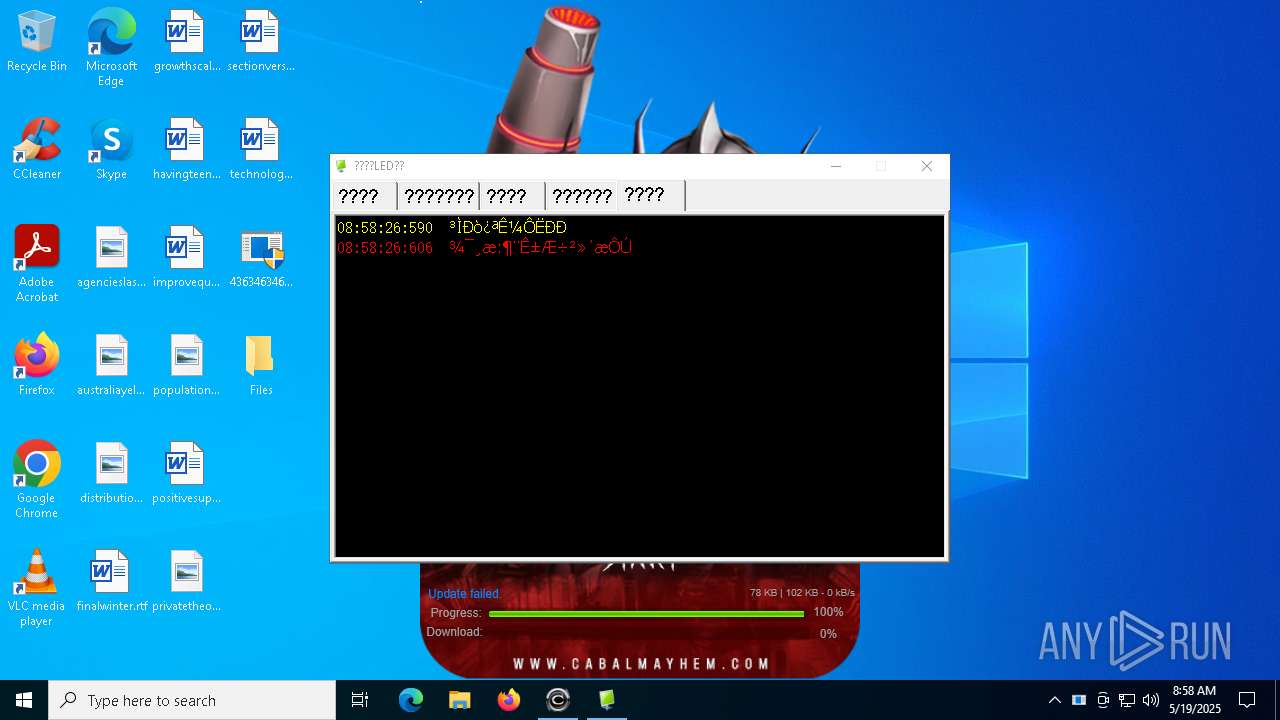Open the havingteen... Word document

(186, 149)
